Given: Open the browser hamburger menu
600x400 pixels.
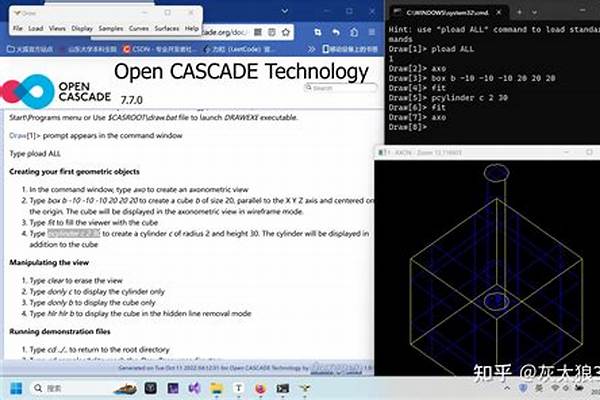Looking at the screenshot, I should (372, 32).
